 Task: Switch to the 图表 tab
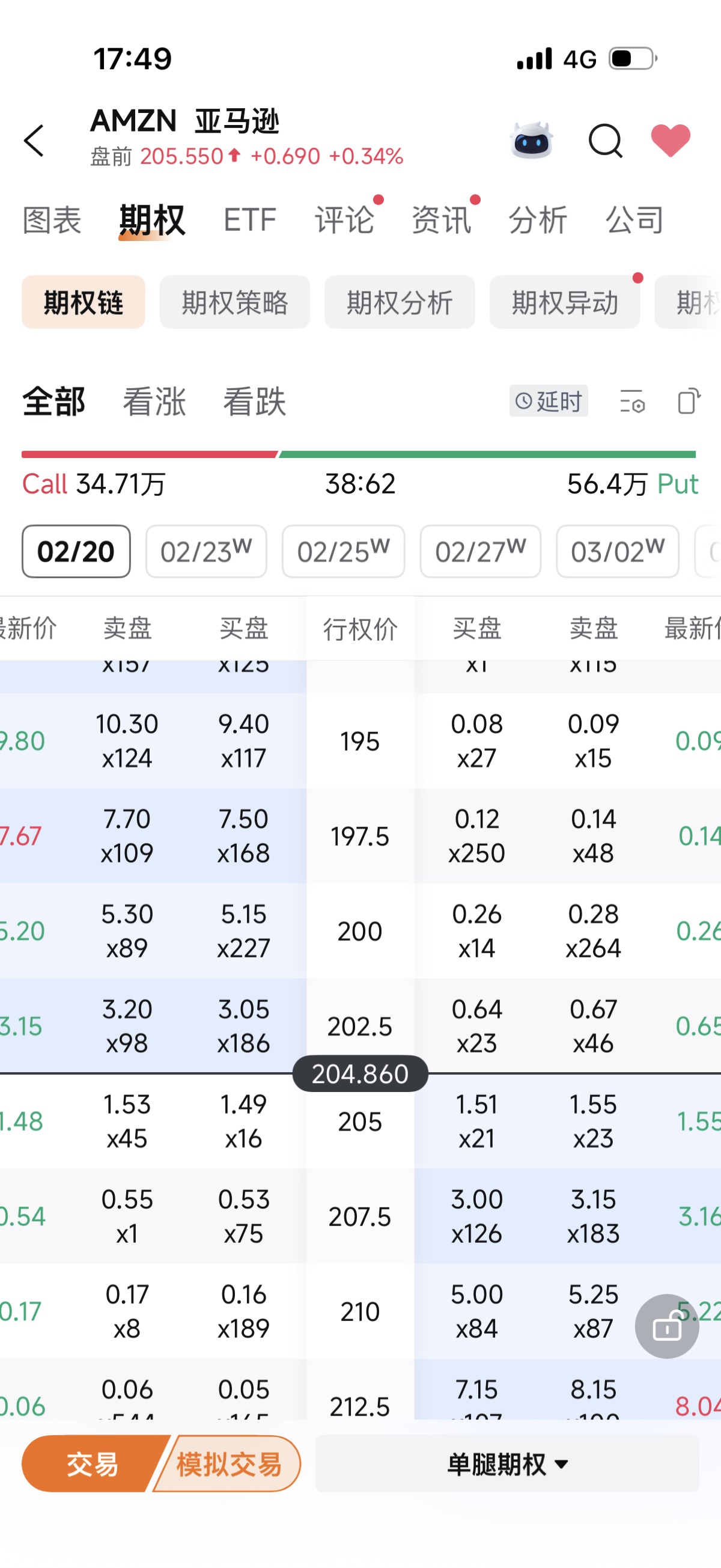coord(52,220)
